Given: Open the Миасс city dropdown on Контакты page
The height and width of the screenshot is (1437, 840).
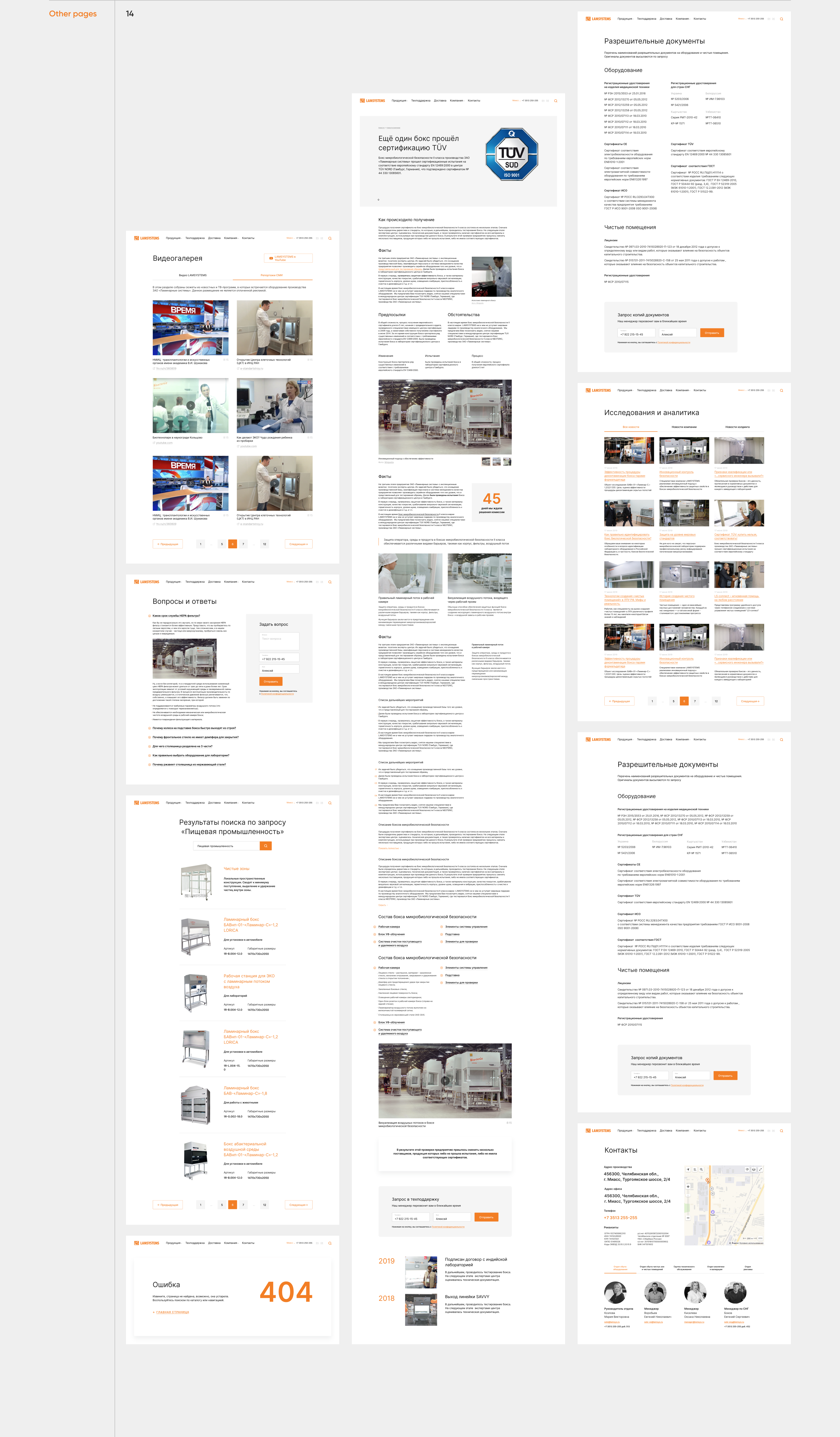Looking at the screenshot, I should coord(741,1130).
